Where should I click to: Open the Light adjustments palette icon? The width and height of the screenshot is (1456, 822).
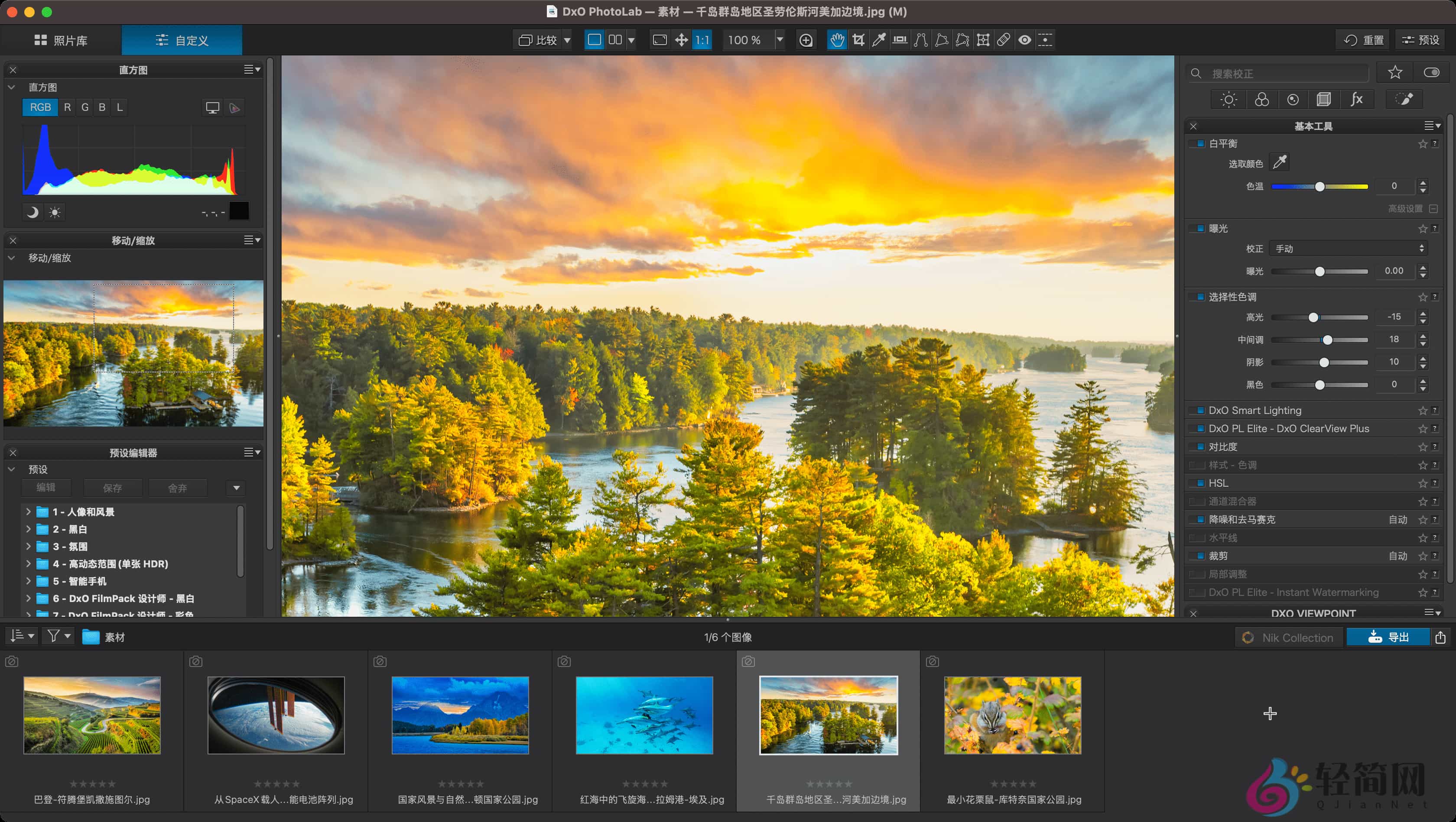(x=1229, y=100)
